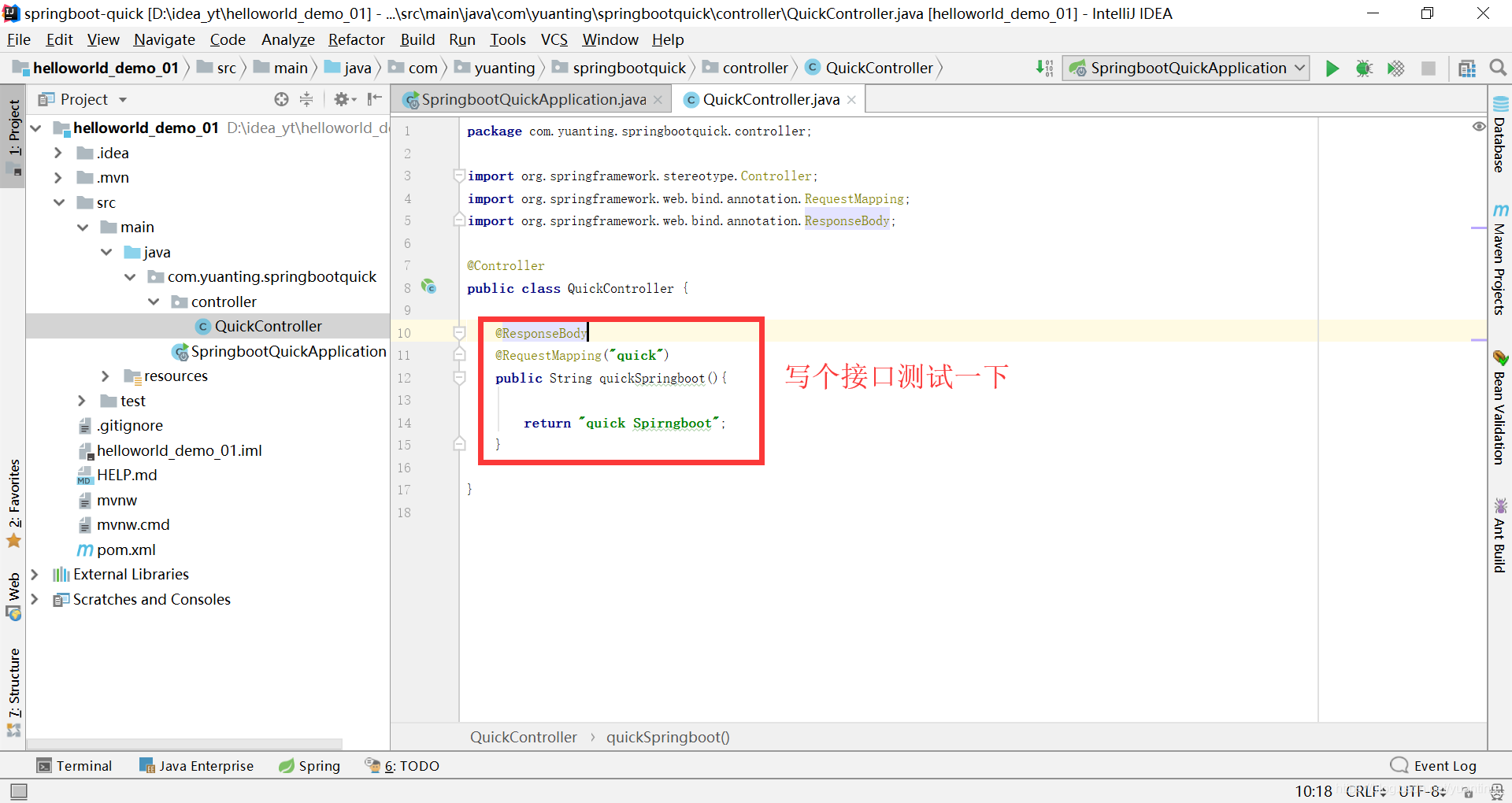1512x803 pixels.
Task: Open the Web tool window
Action: coord(14,596)
